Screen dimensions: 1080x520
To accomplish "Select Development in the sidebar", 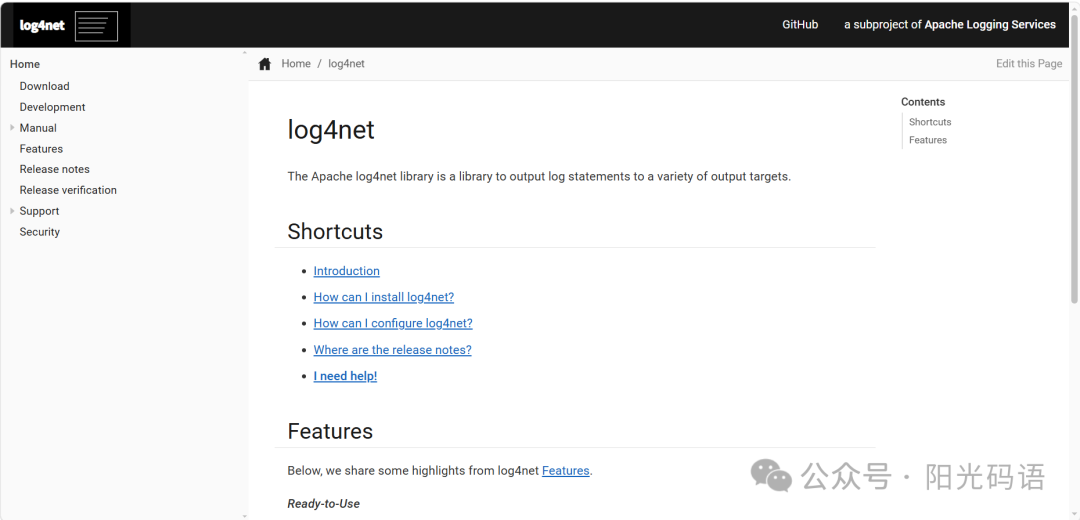I will (x=52, y=107).
